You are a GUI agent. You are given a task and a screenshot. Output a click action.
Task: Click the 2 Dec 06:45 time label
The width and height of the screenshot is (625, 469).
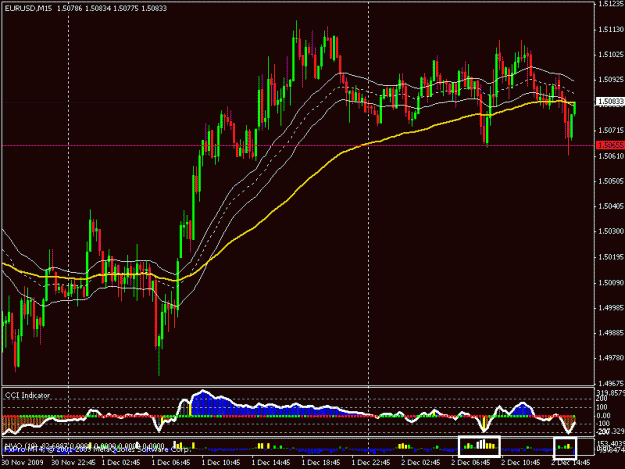coord(473,463)
